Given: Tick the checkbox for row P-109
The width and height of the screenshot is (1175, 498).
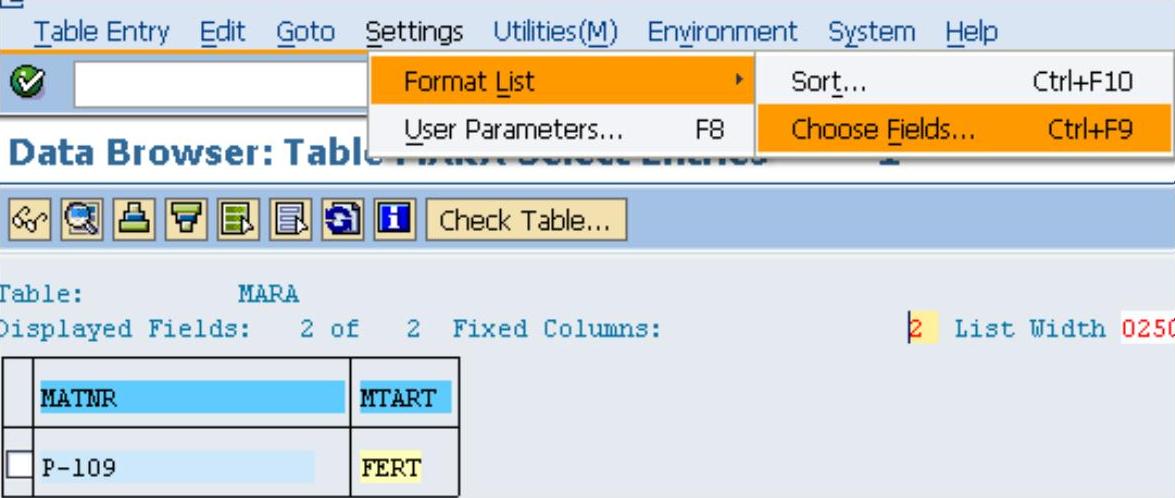Looking at the screenshot, I should click(x=21, y=466).
